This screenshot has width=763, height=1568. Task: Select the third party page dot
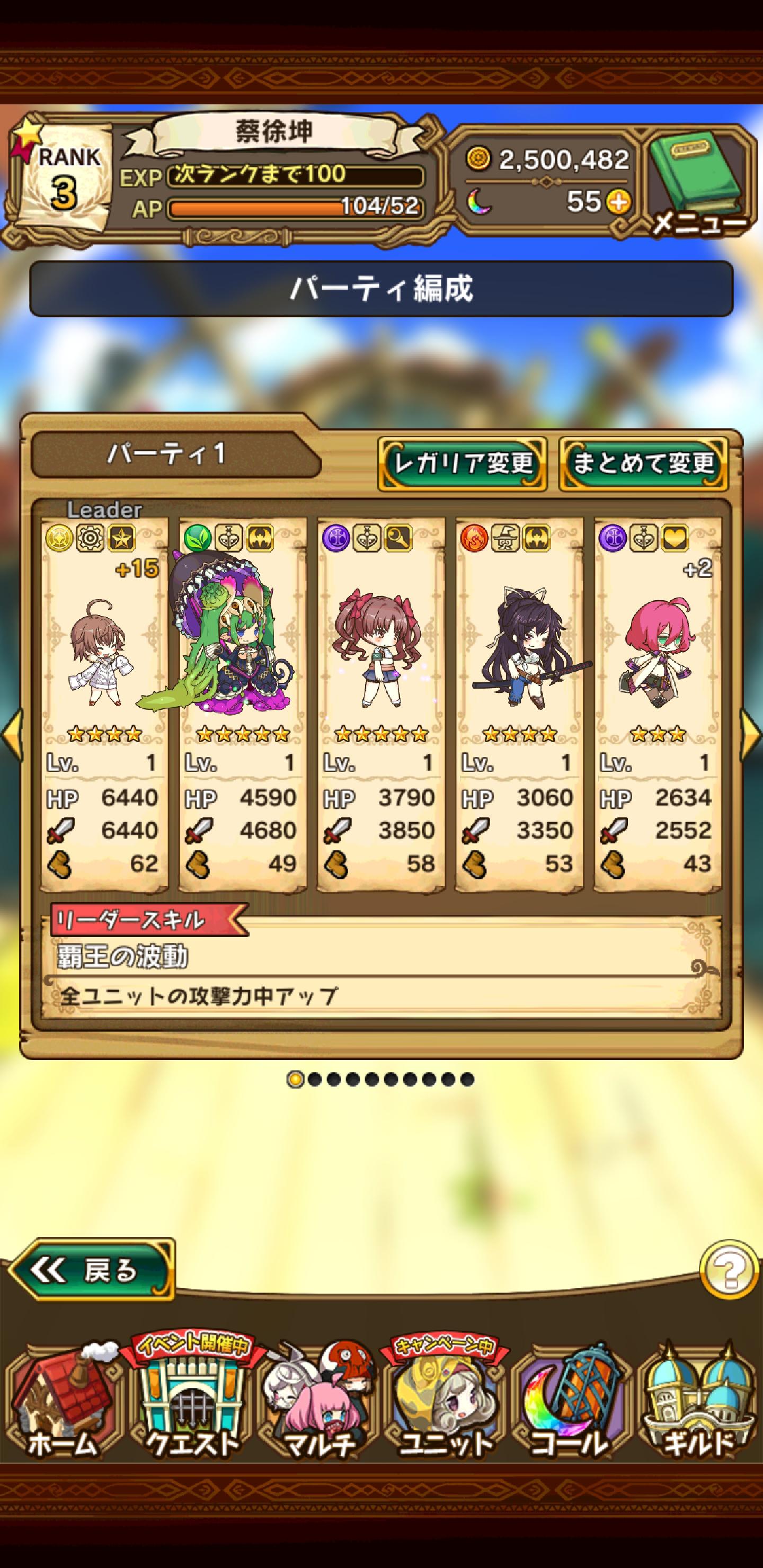(x=333, y=1079)
